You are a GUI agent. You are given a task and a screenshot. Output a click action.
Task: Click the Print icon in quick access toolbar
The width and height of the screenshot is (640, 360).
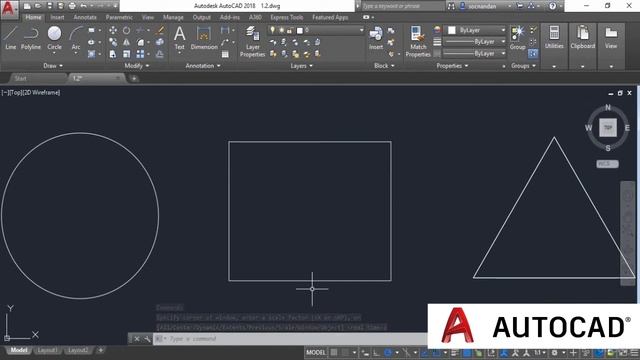pyautogui.click(x=72, y=6)
